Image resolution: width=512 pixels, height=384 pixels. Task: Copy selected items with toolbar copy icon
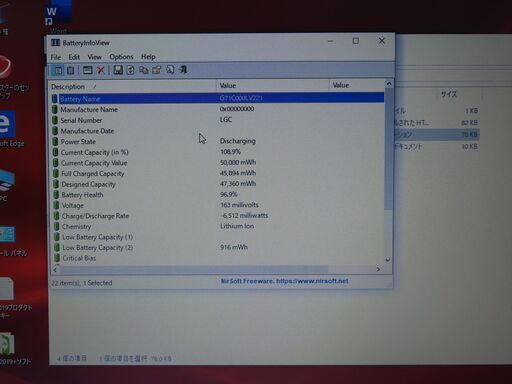pyautogui.click(x=144, y=70)
